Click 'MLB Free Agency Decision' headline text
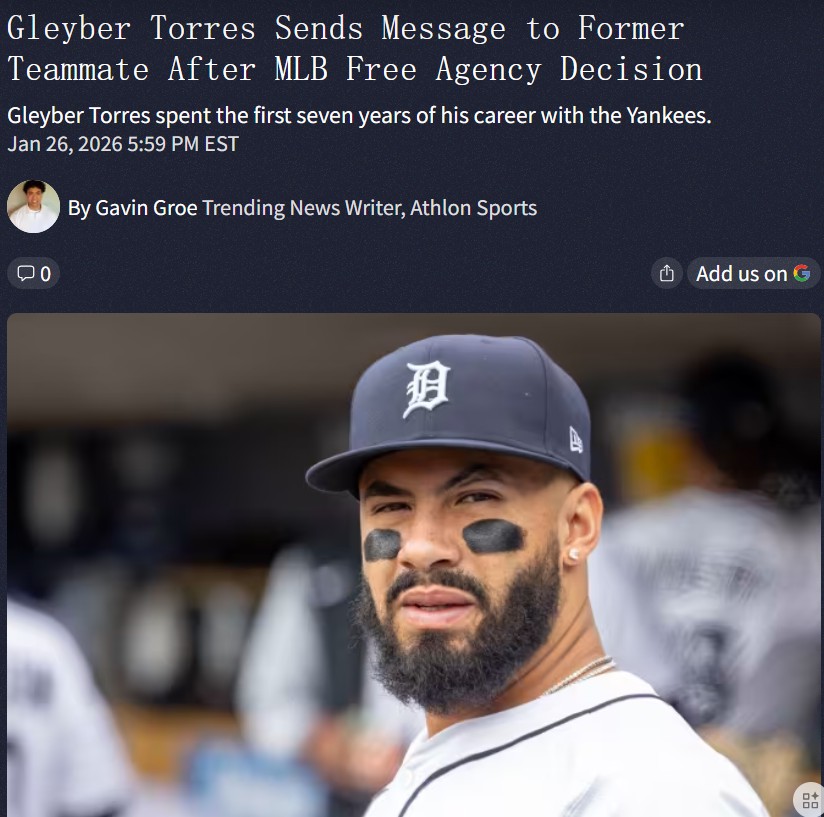This screenshot has height=817, width=824. (489, 69)
